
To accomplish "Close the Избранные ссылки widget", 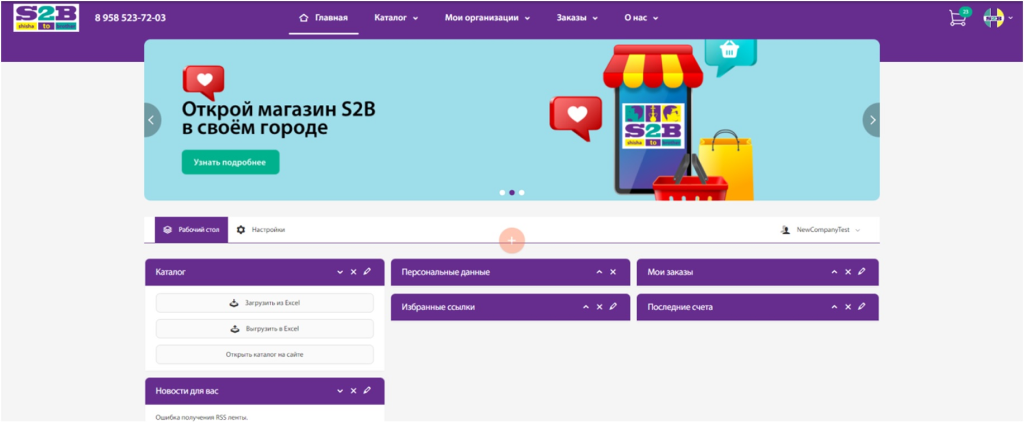I will pyautogui.click(x=599, y=307).
